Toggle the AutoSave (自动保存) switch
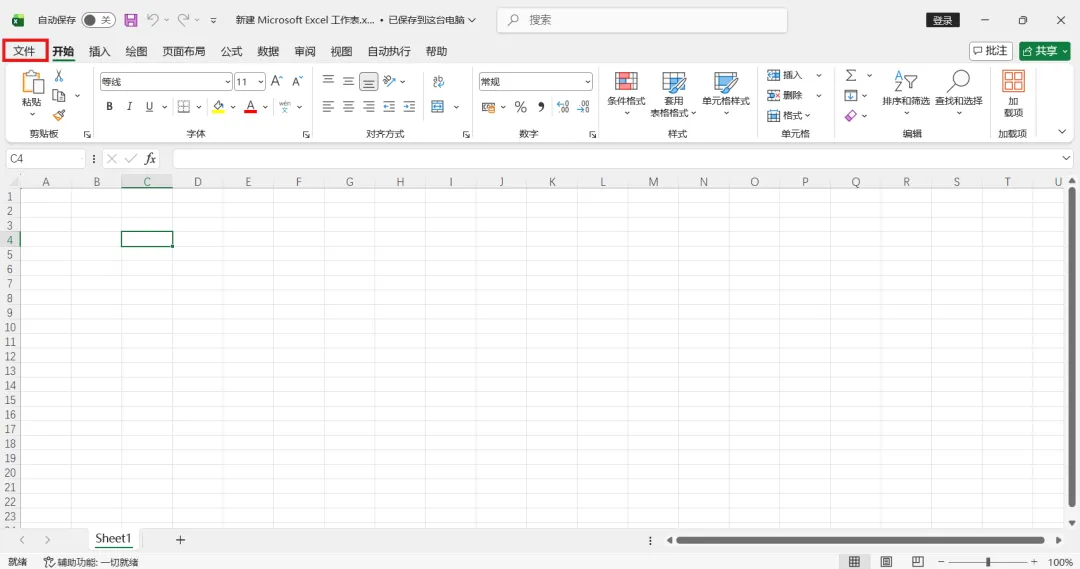Viewport: 1080px width, 569px height. click(98, 20)
